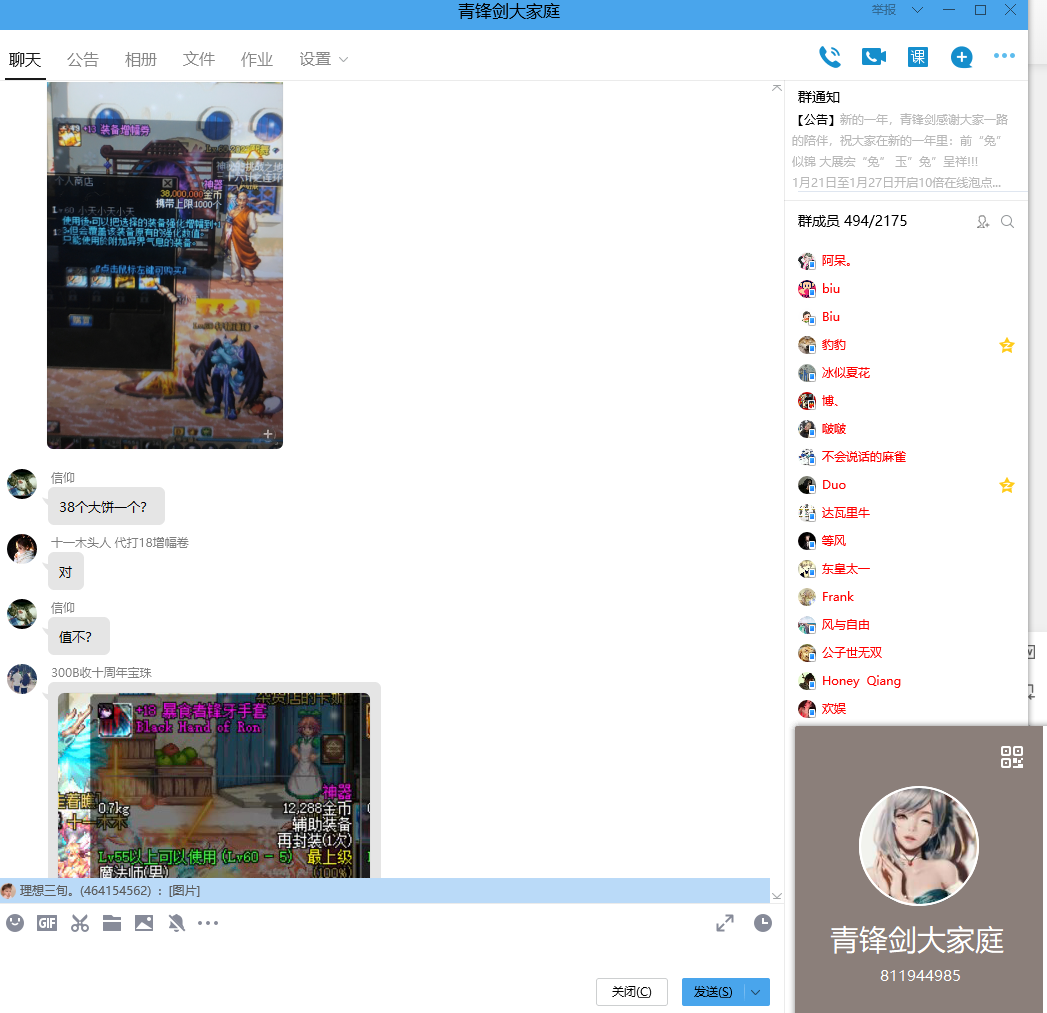Viewport: 1047px width, 1013px height.
Task: Open more input tools ellipsis
Action: [208, 923]
